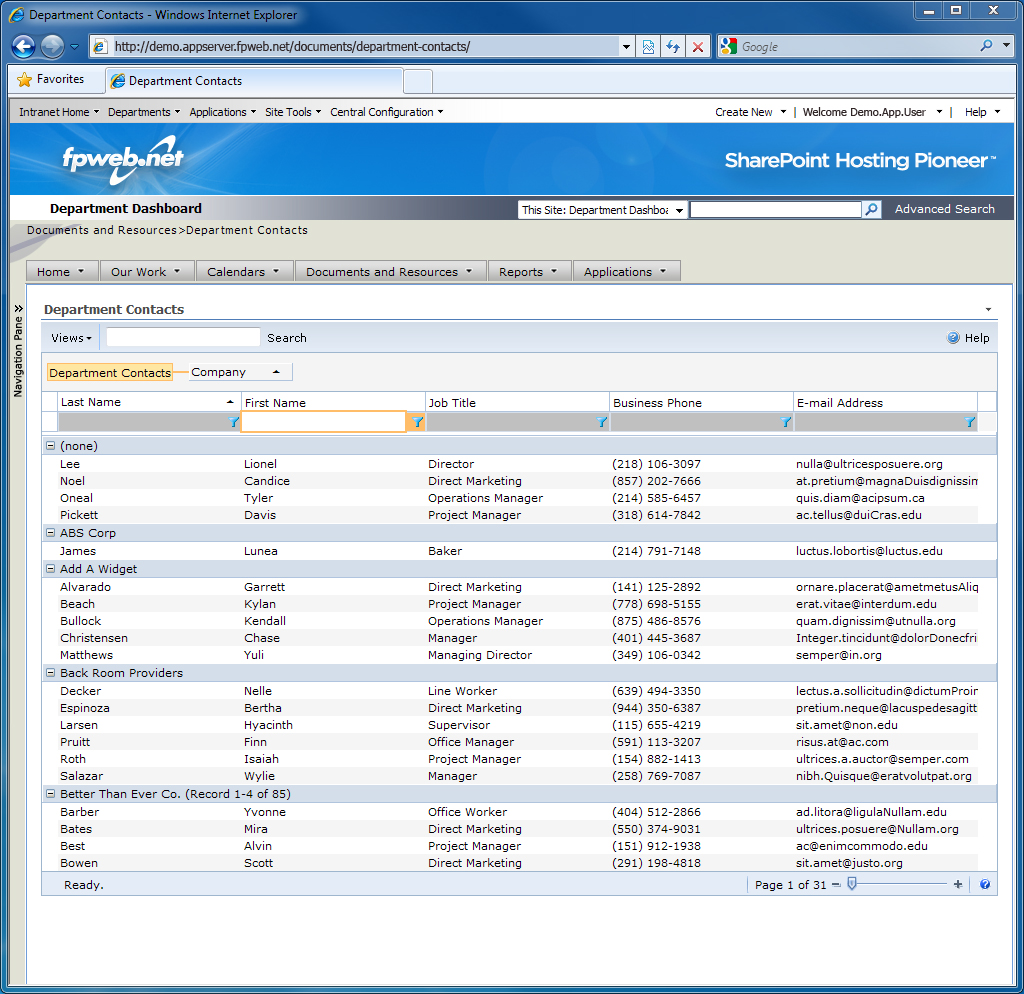Click the Business Phone filter funnel icon
The image size is (1024, 994).
(x=786, y=423)
